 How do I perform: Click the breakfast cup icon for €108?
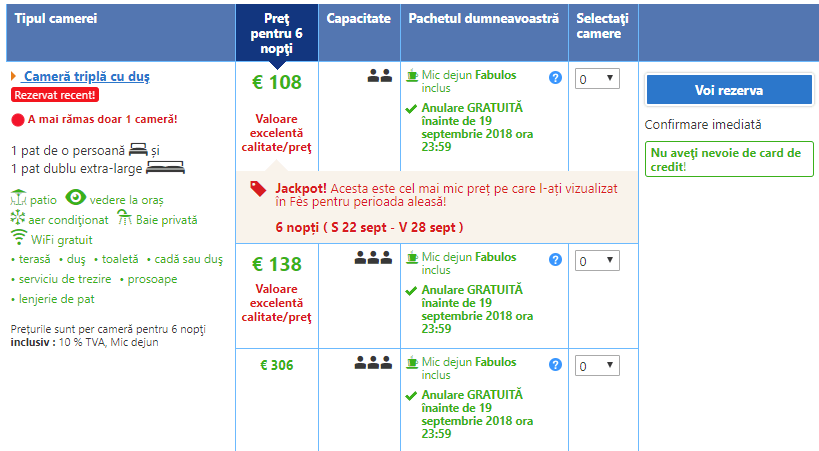412,75
